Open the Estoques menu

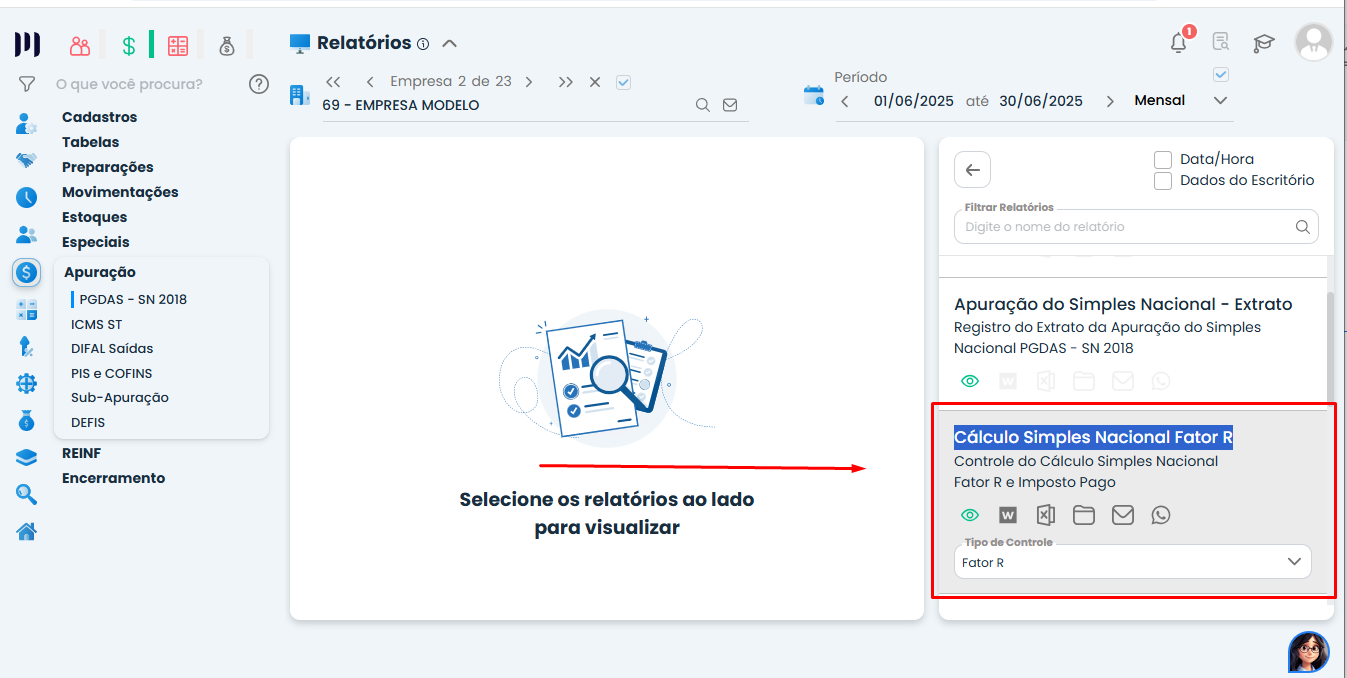(95, 217)
